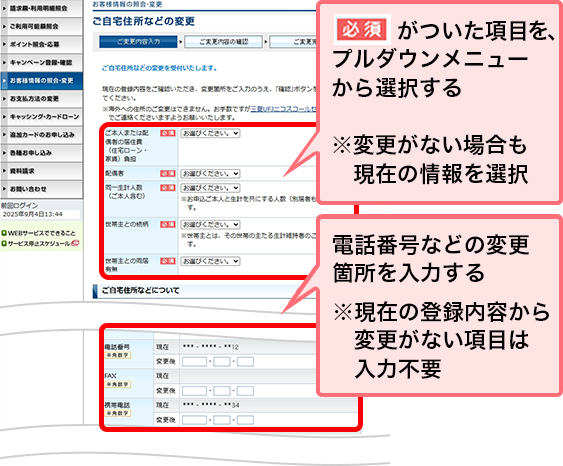The image size is (563, 466).
Task: Click first 電話番号 変更後 input box
Action: [194, 361]
